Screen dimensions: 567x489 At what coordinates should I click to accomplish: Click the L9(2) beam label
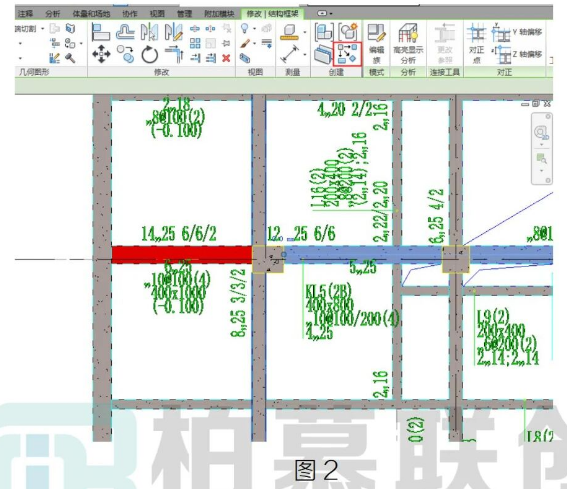493,316
